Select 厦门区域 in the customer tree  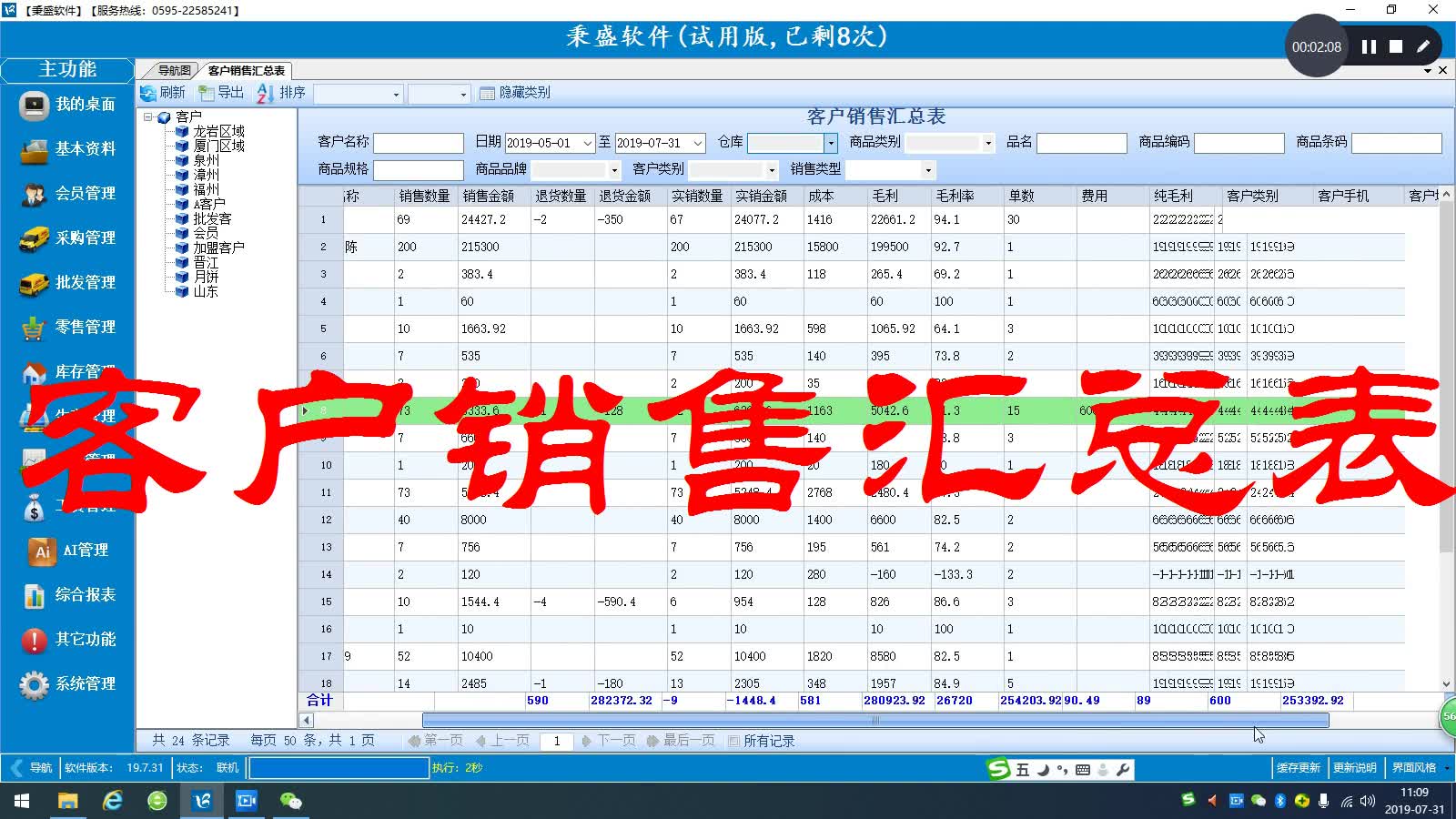click(218, 146)
